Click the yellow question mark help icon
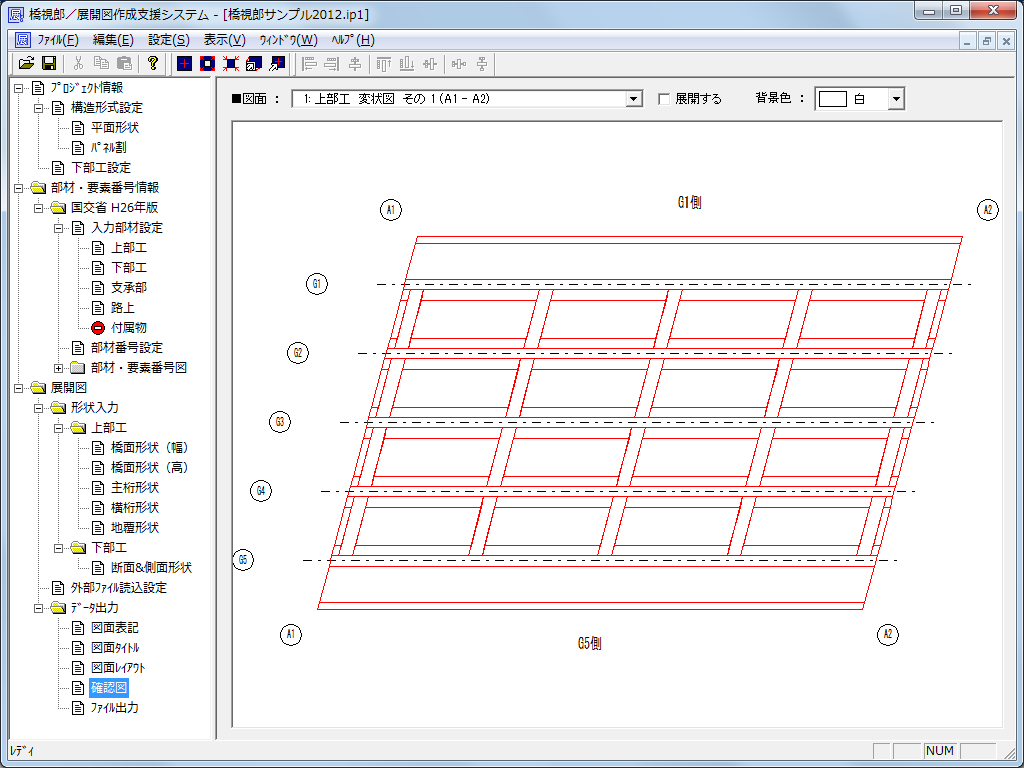This screenshot has height=768, width=1024. coord(152,64)
